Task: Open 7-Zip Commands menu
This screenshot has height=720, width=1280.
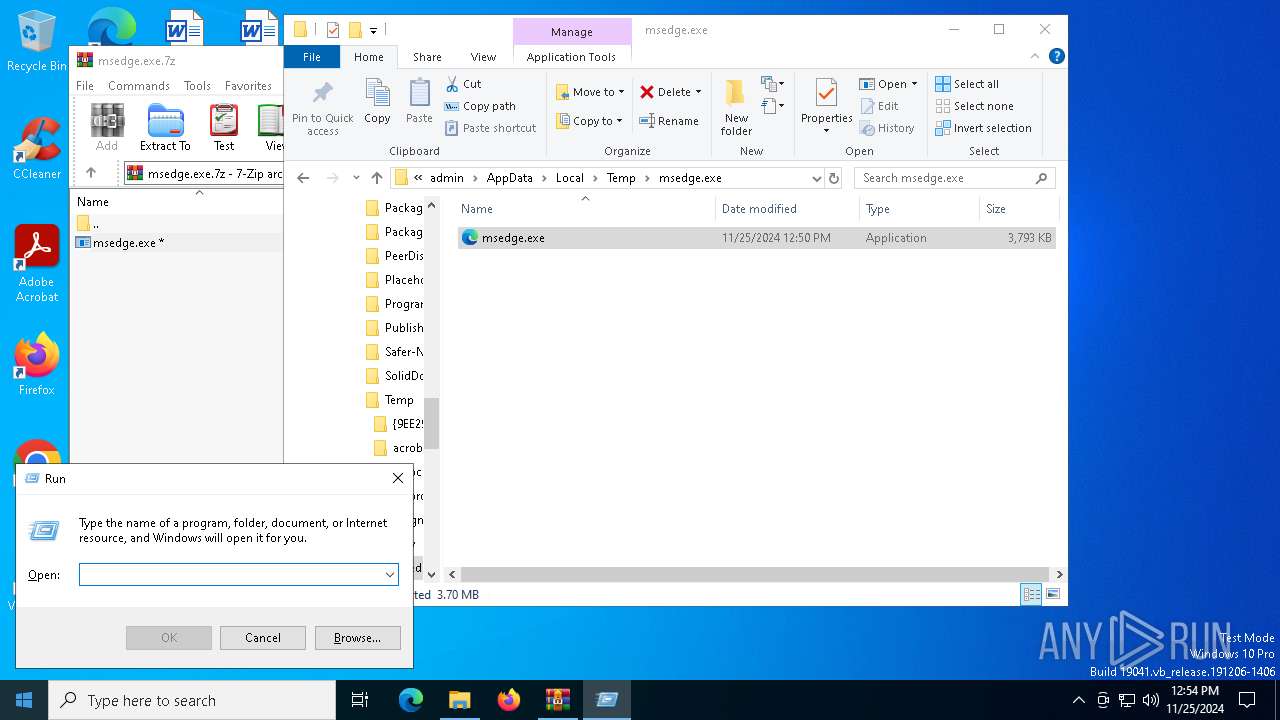Action: click(139, 86)
